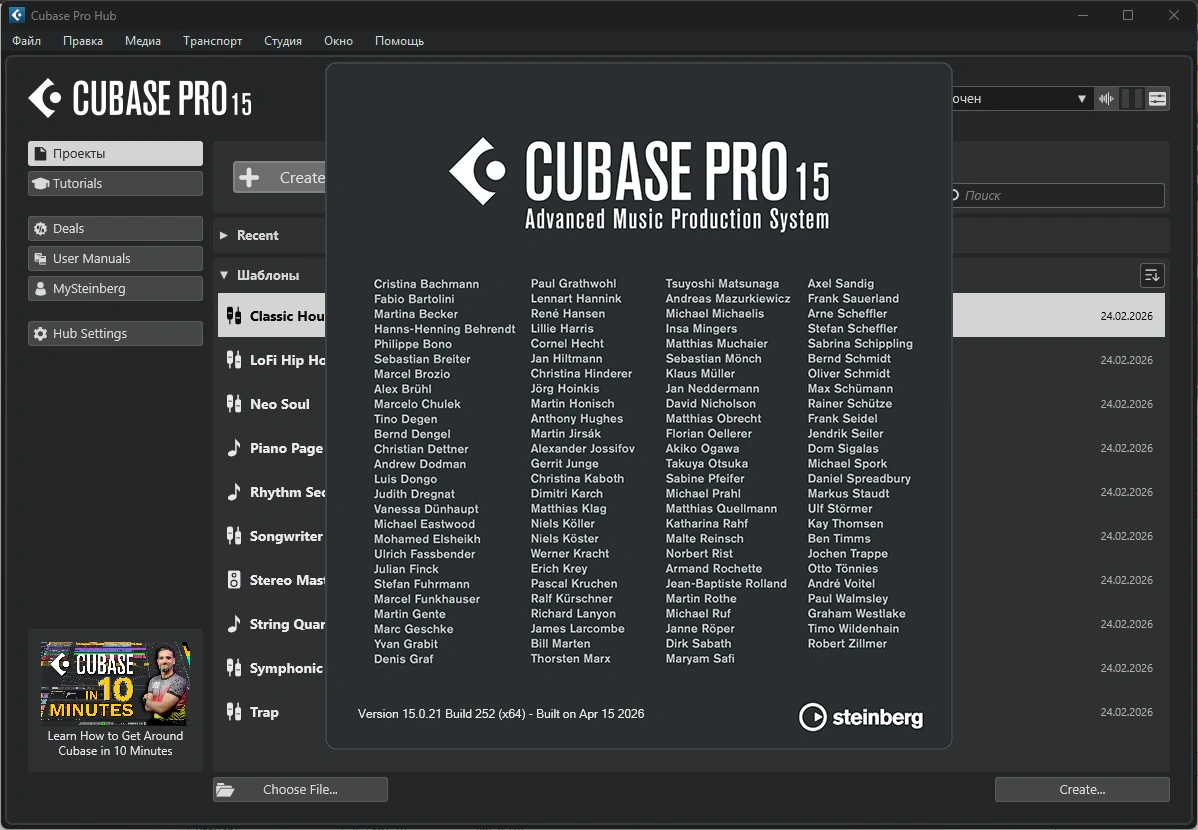Select the String Quartet template
Screen dimensions: 1198x830
pyautogui.click(x=691, y=624)
